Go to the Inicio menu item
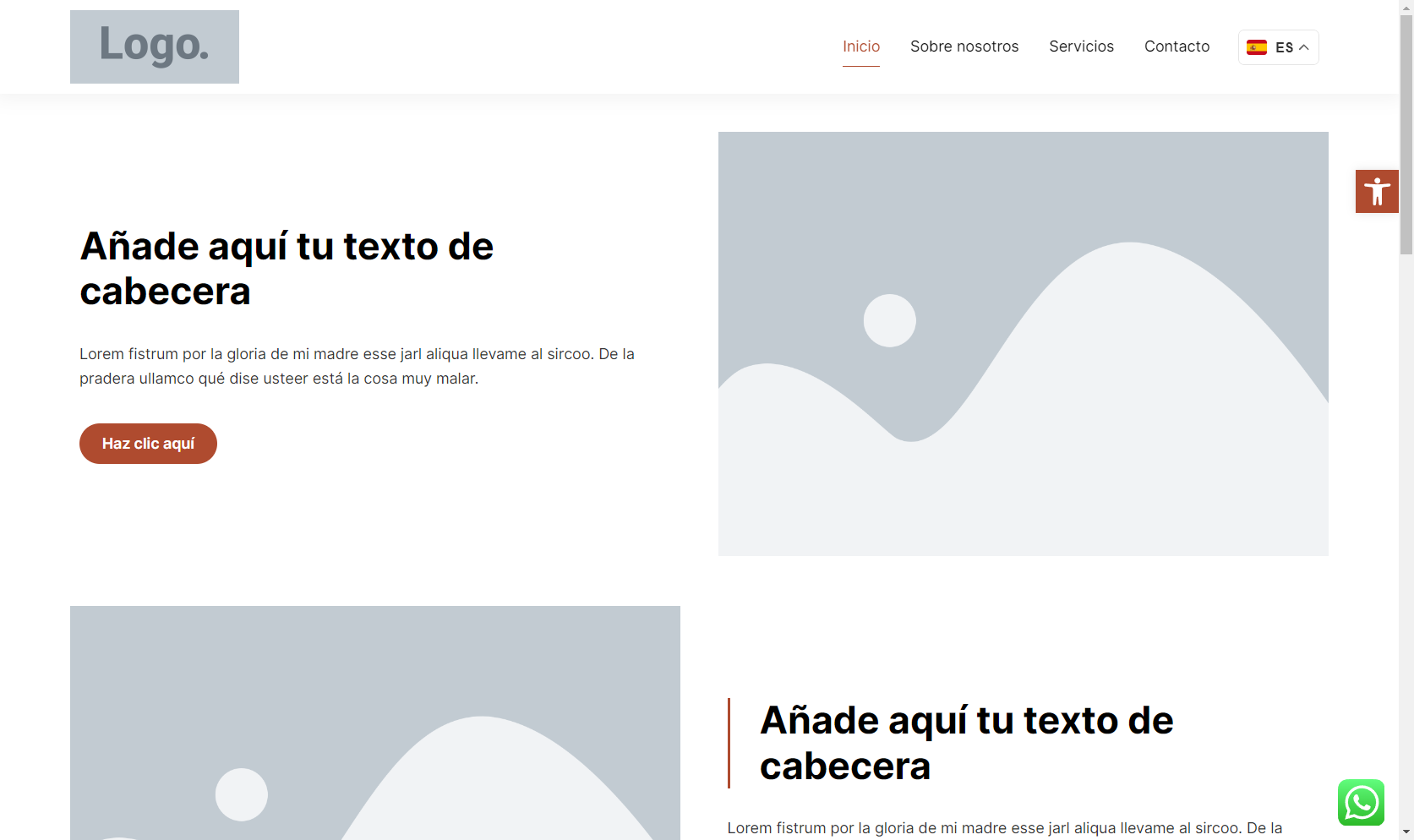Image resolution: width=1414 pixels, height=840 pixels. [860, 46]
